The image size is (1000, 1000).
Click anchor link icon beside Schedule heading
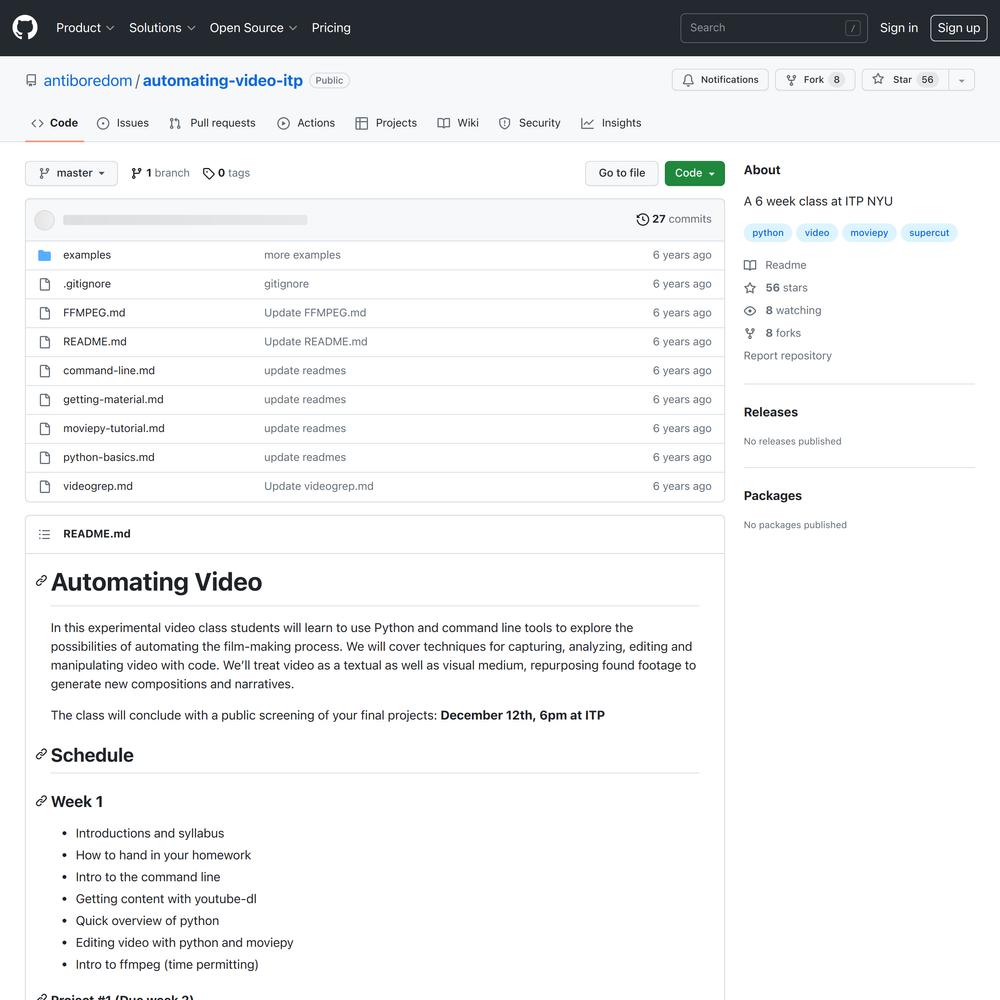[41, 754]
